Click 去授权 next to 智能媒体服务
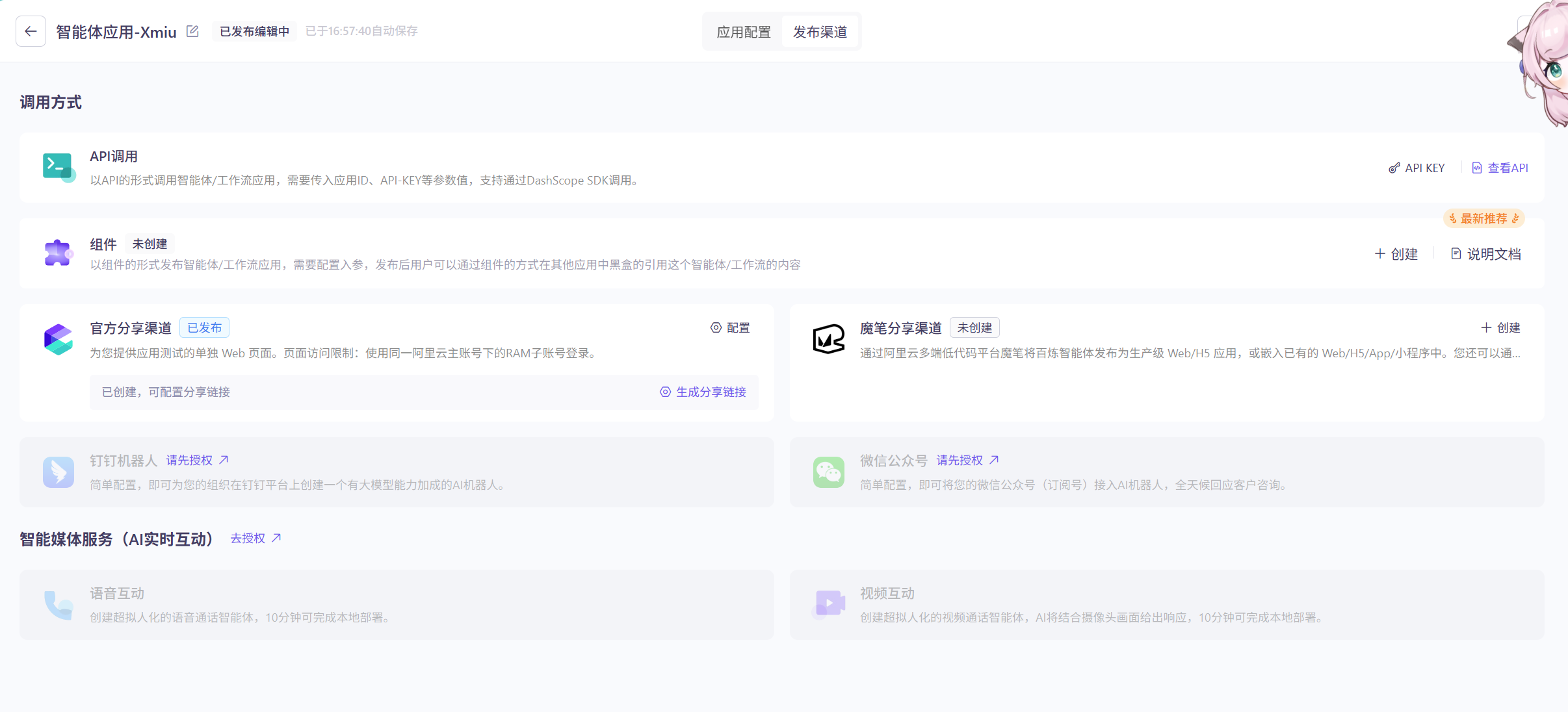This screenshot has width=1568, height=712. (x=255, y=538)
